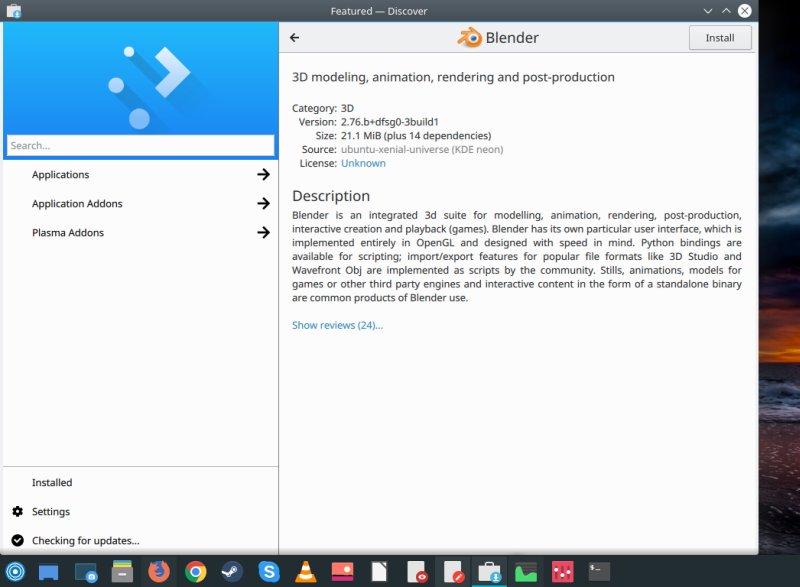Click the ubuntu-xenial-universe source text

point(422,149)
